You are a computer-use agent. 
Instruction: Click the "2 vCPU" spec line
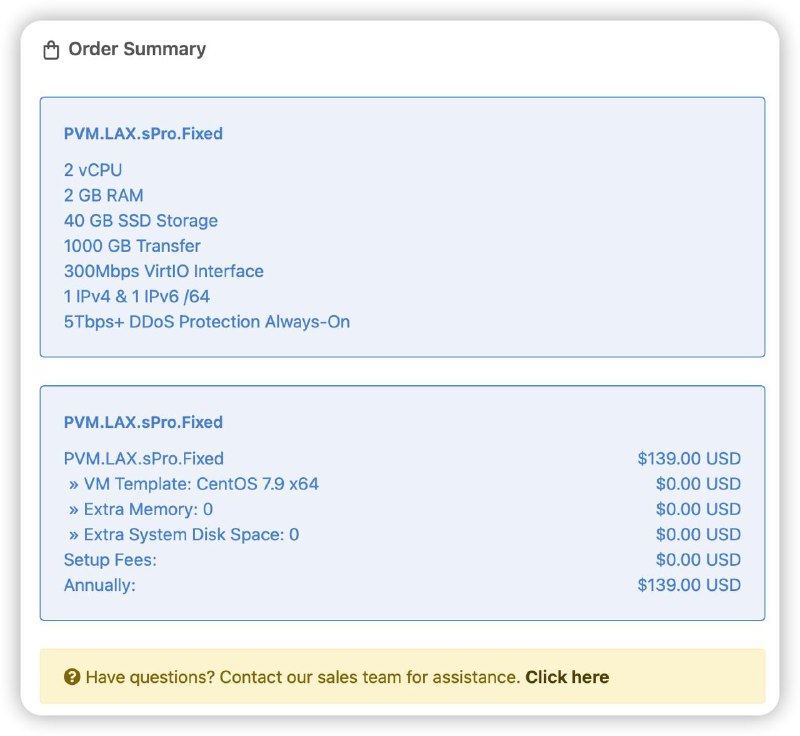pos(93,170)
